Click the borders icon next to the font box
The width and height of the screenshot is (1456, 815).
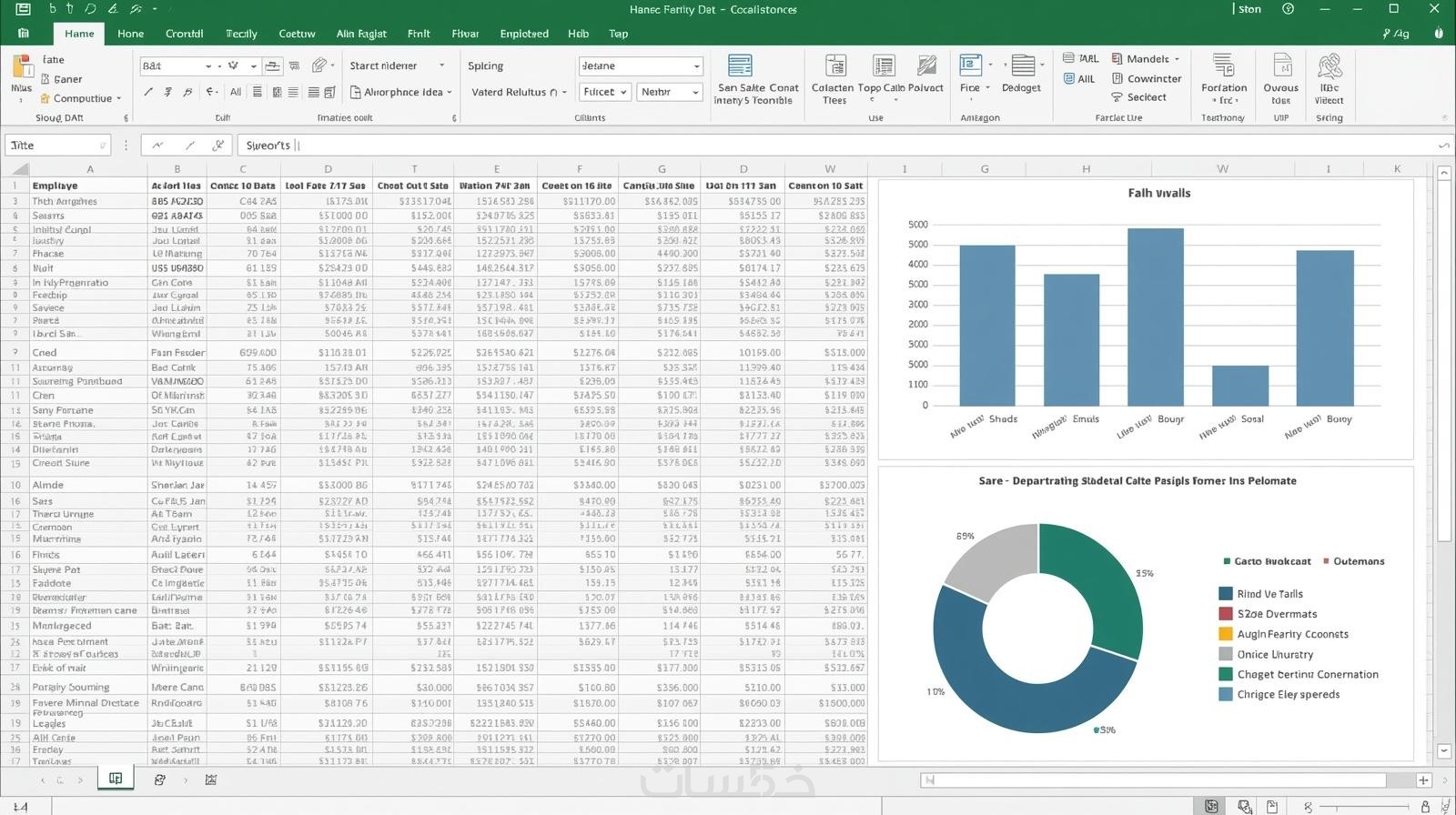(x=272, y=65)
